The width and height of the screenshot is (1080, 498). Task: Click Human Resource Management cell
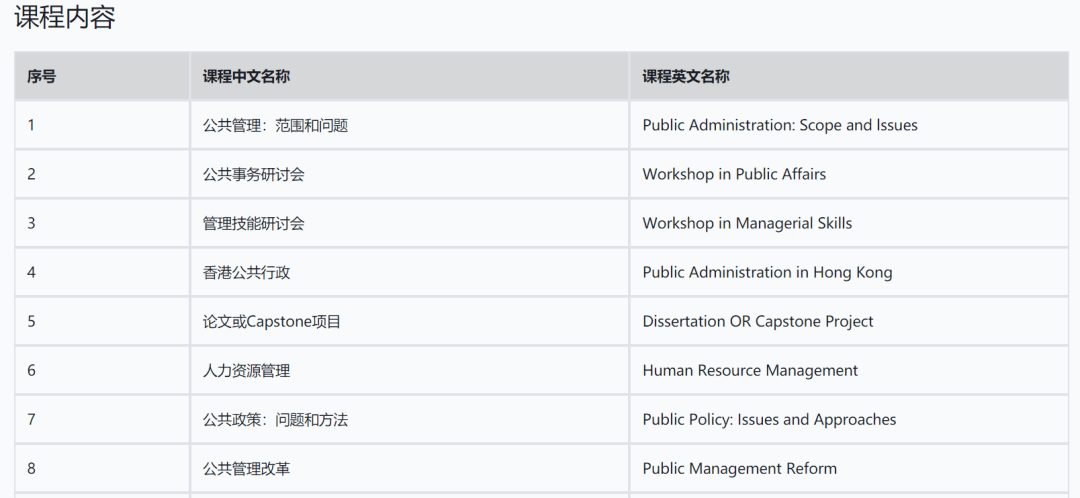(849, 371)
